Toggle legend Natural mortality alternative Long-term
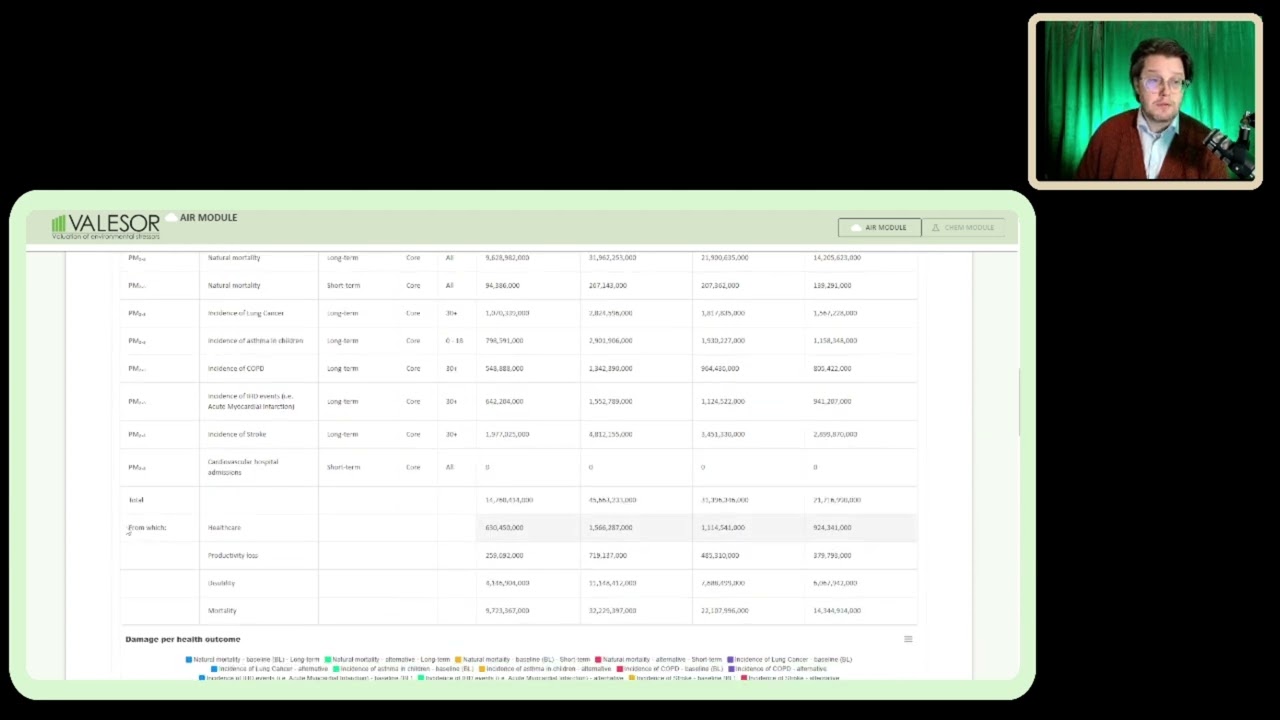This screenshot has width=1280, height=720. pos(387,660)
